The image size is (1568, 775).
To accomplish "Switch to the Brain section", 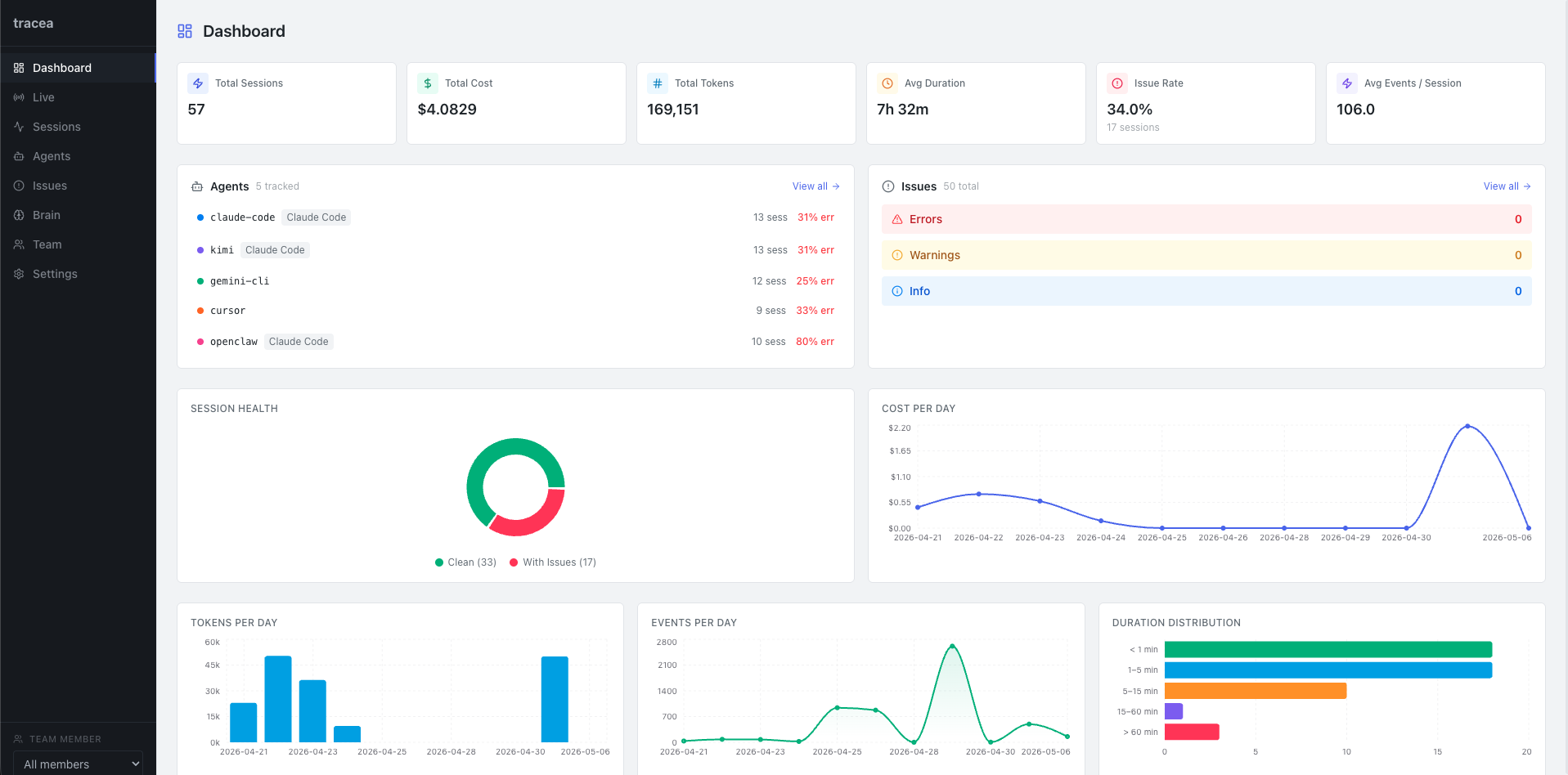I will click(x=78, y=215).
